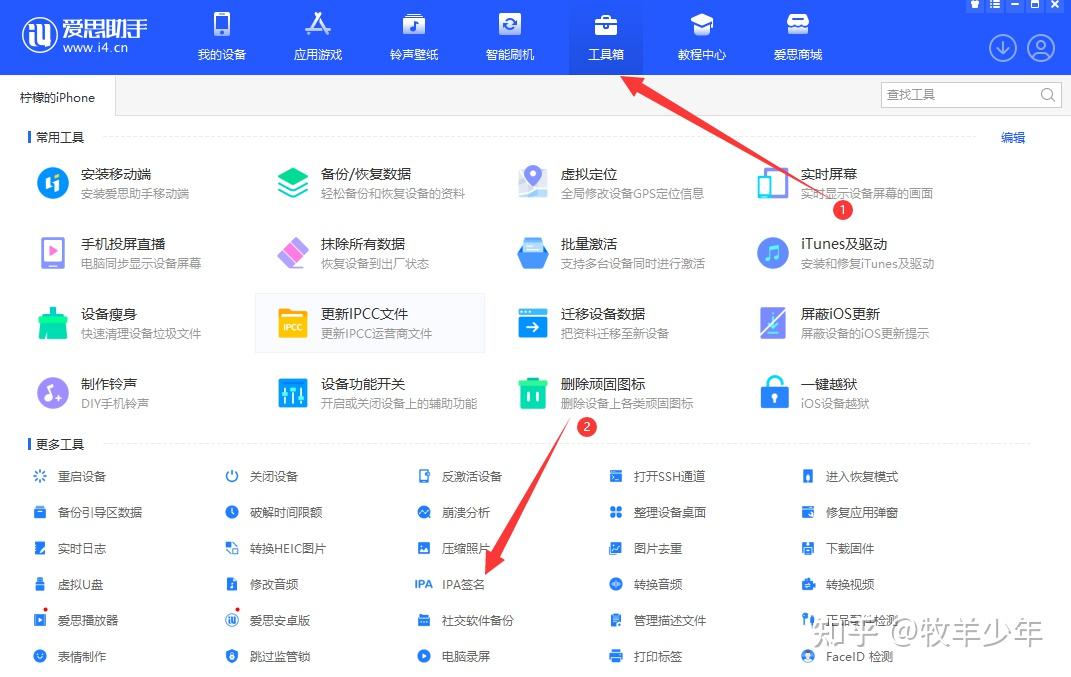This screenshot has height=677, width=1071.
Task: Open 整理设备桌面 tool
Action: click(x=658, y=513)
